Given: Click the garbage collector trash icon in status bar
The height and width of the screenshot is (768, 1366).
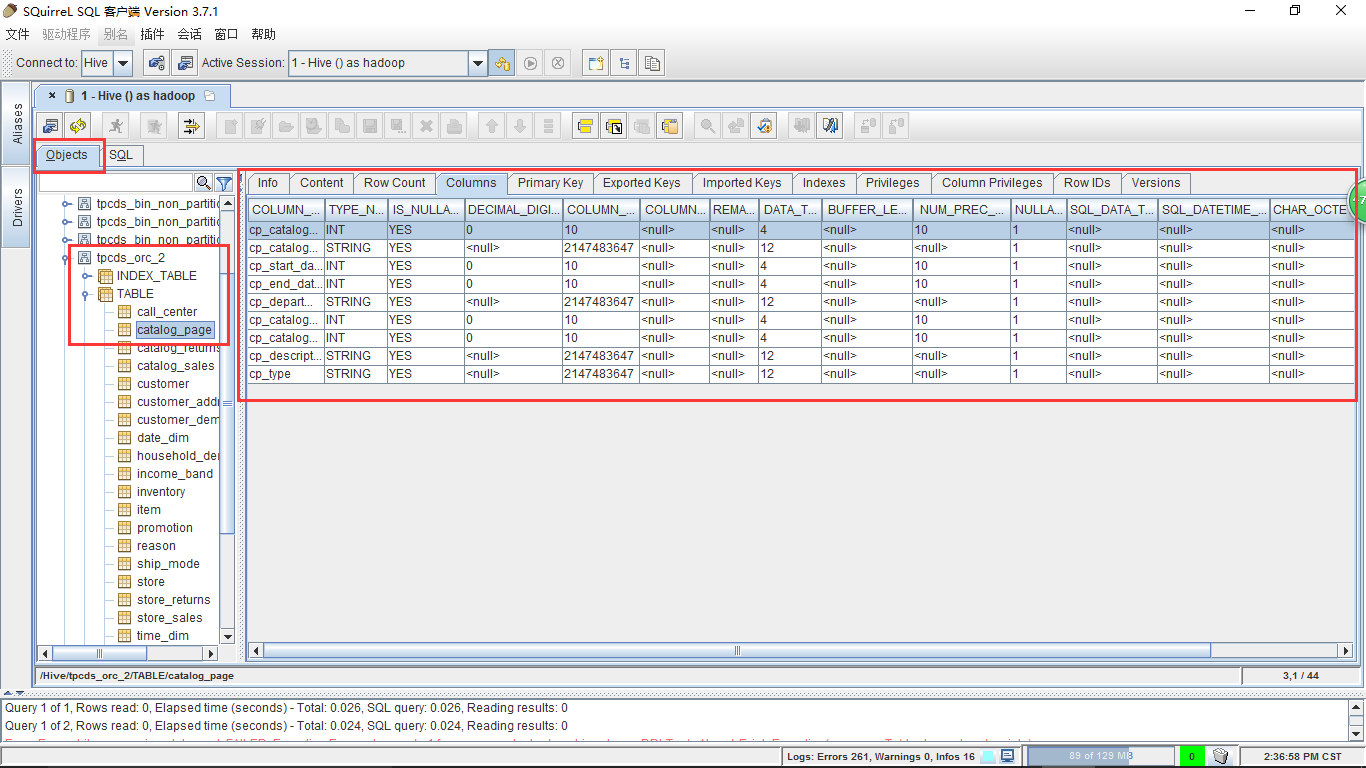Looking at the screenshot, I should click(x=1221, y=756).
